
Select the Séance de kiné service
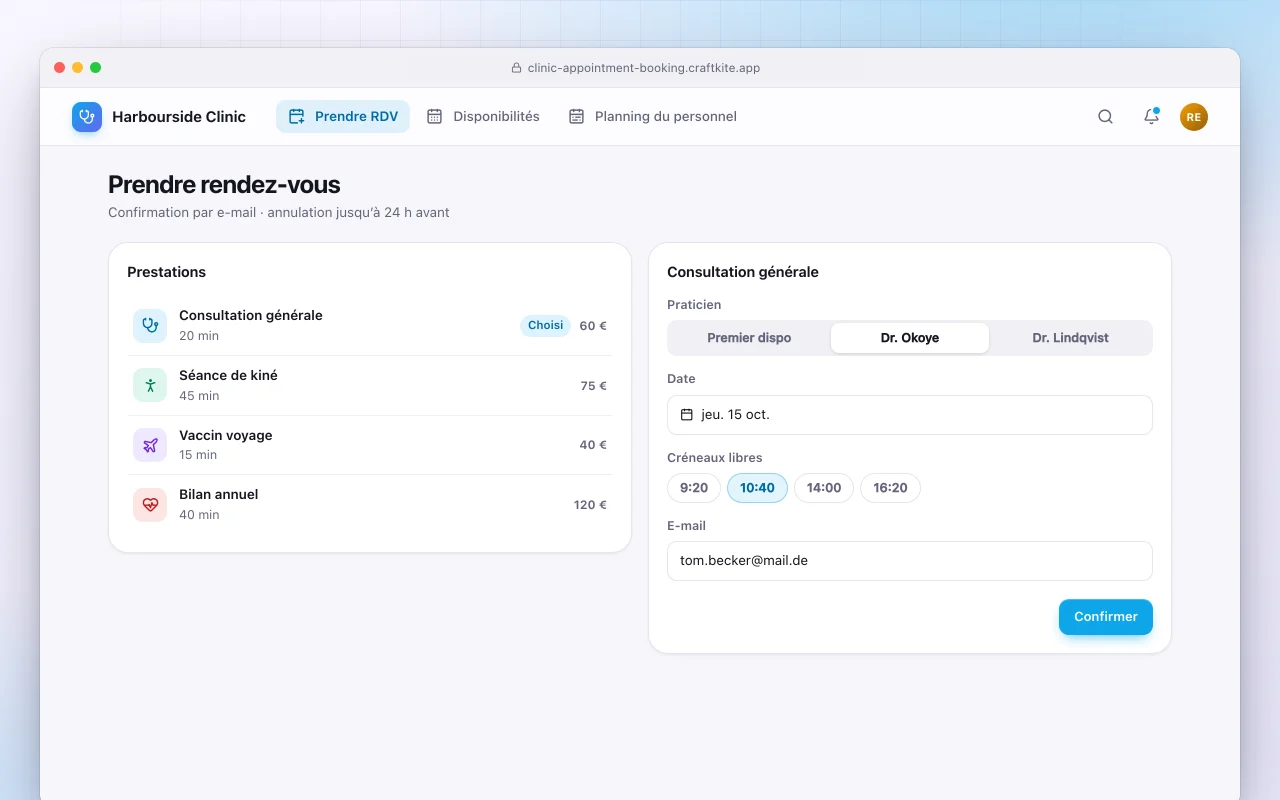tap(370, 385)
